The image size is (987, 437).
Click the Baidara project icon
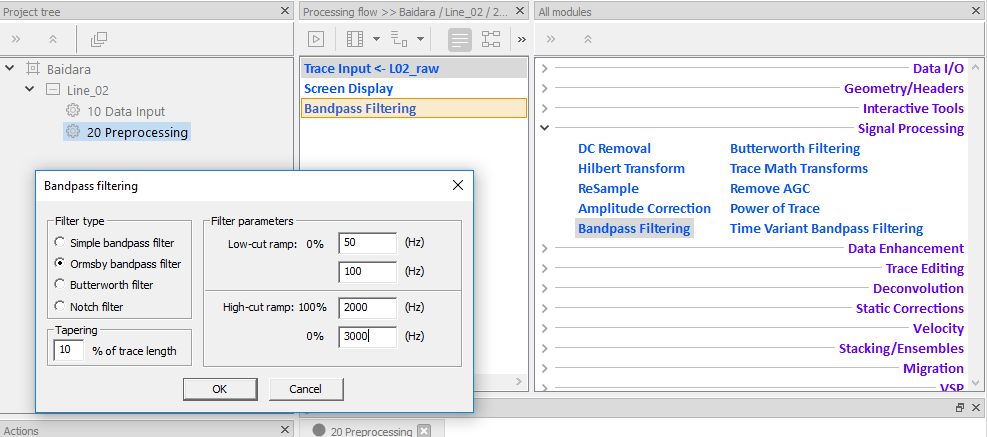(x=33, y=69)
